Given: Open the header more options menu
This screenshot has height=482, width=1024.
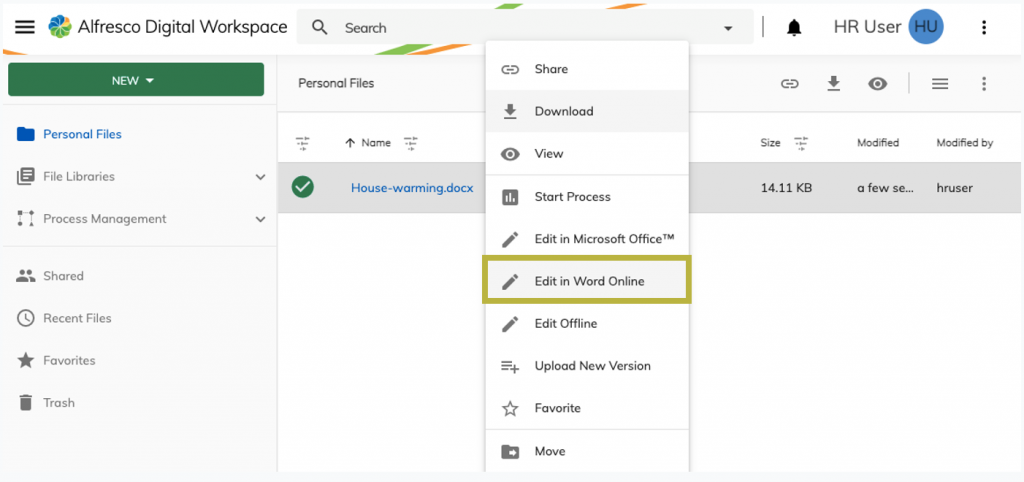Looking at the screenshot, I should [984, 27].
